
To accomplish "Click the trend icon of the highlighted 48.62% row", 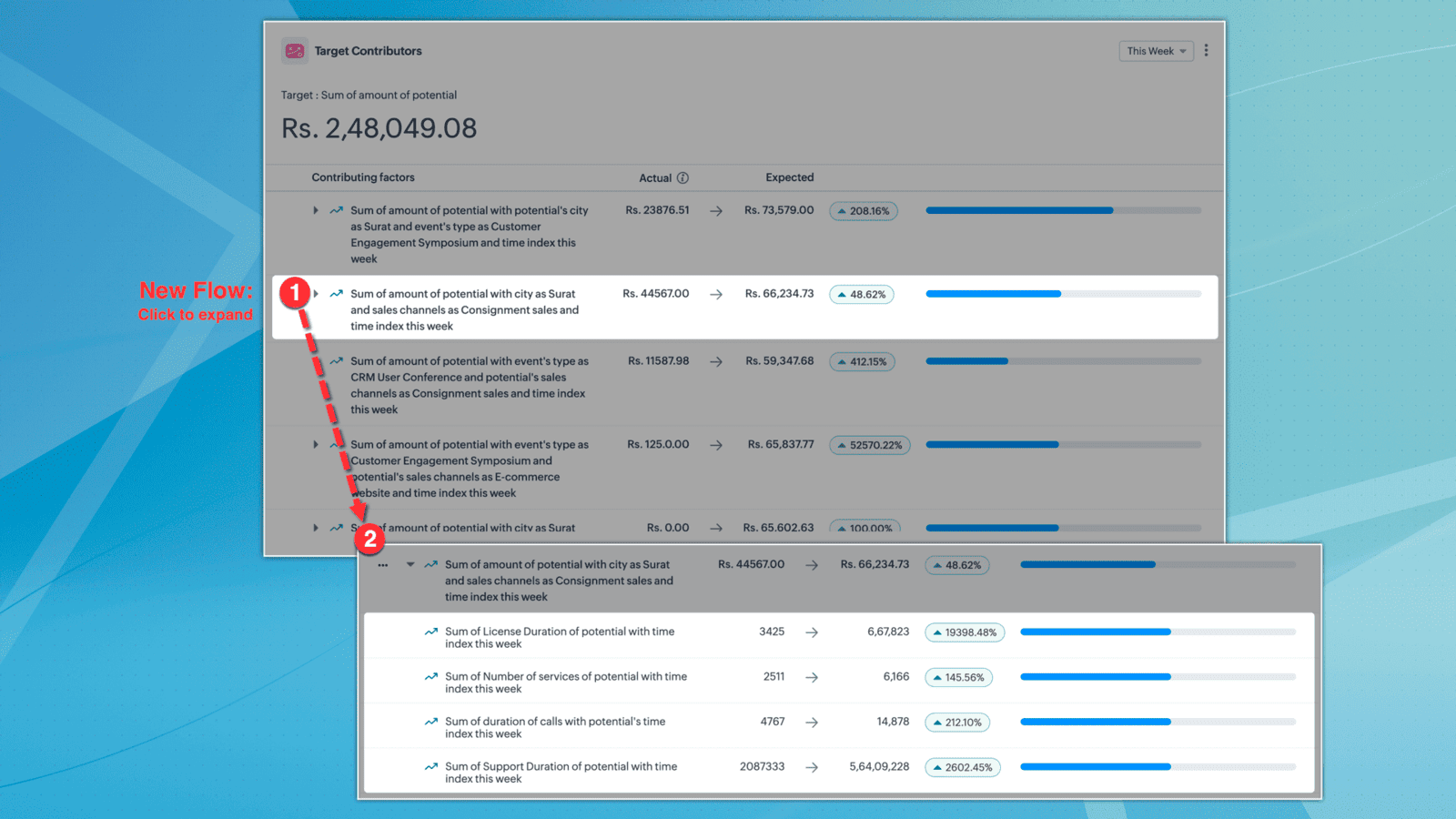I will click(337, 294).
